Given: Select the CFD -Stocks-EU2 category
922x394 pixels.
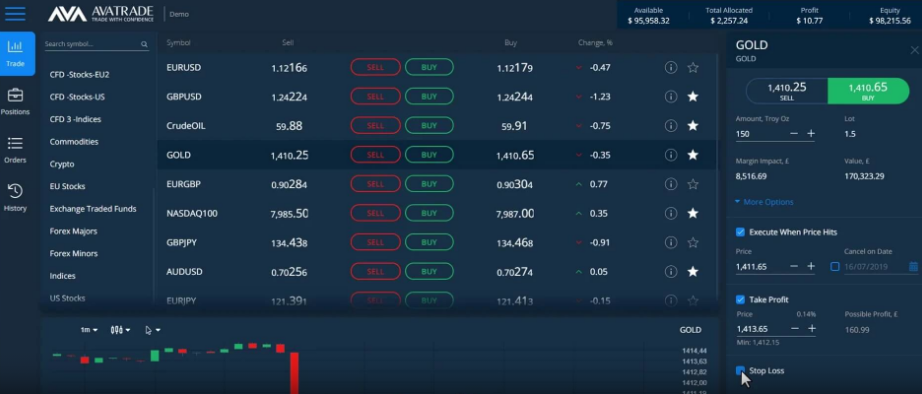Looking at the screenshot, I should [x=79, y=75].
